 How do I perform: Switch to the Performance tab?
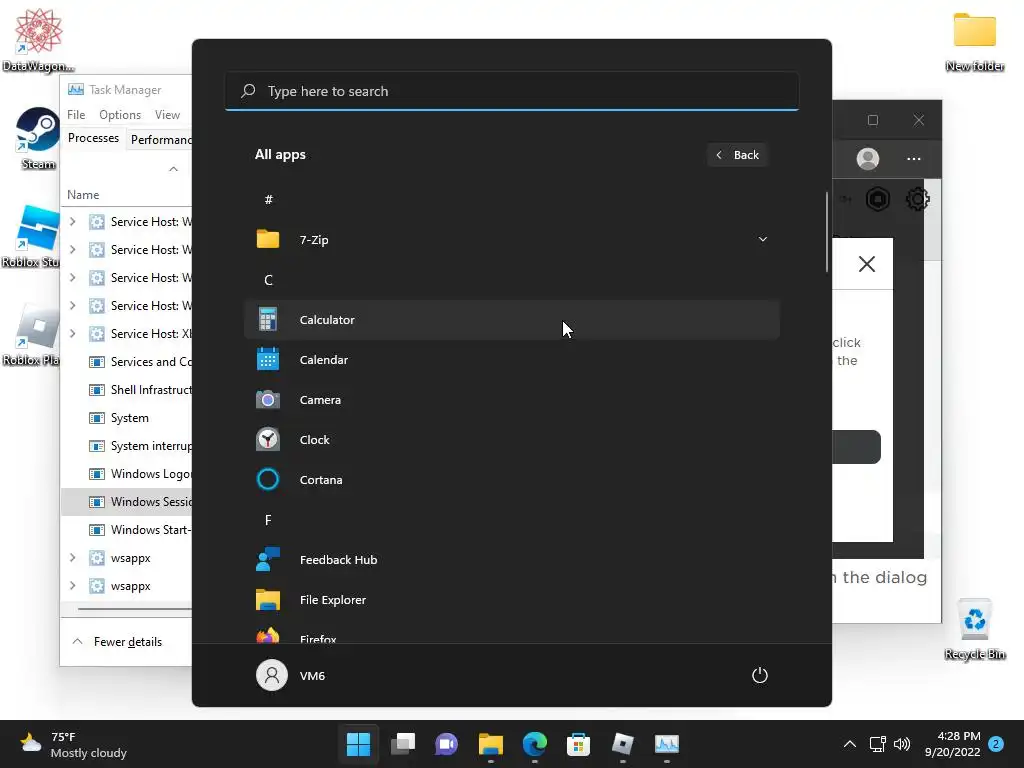click(x=160, y=140)
